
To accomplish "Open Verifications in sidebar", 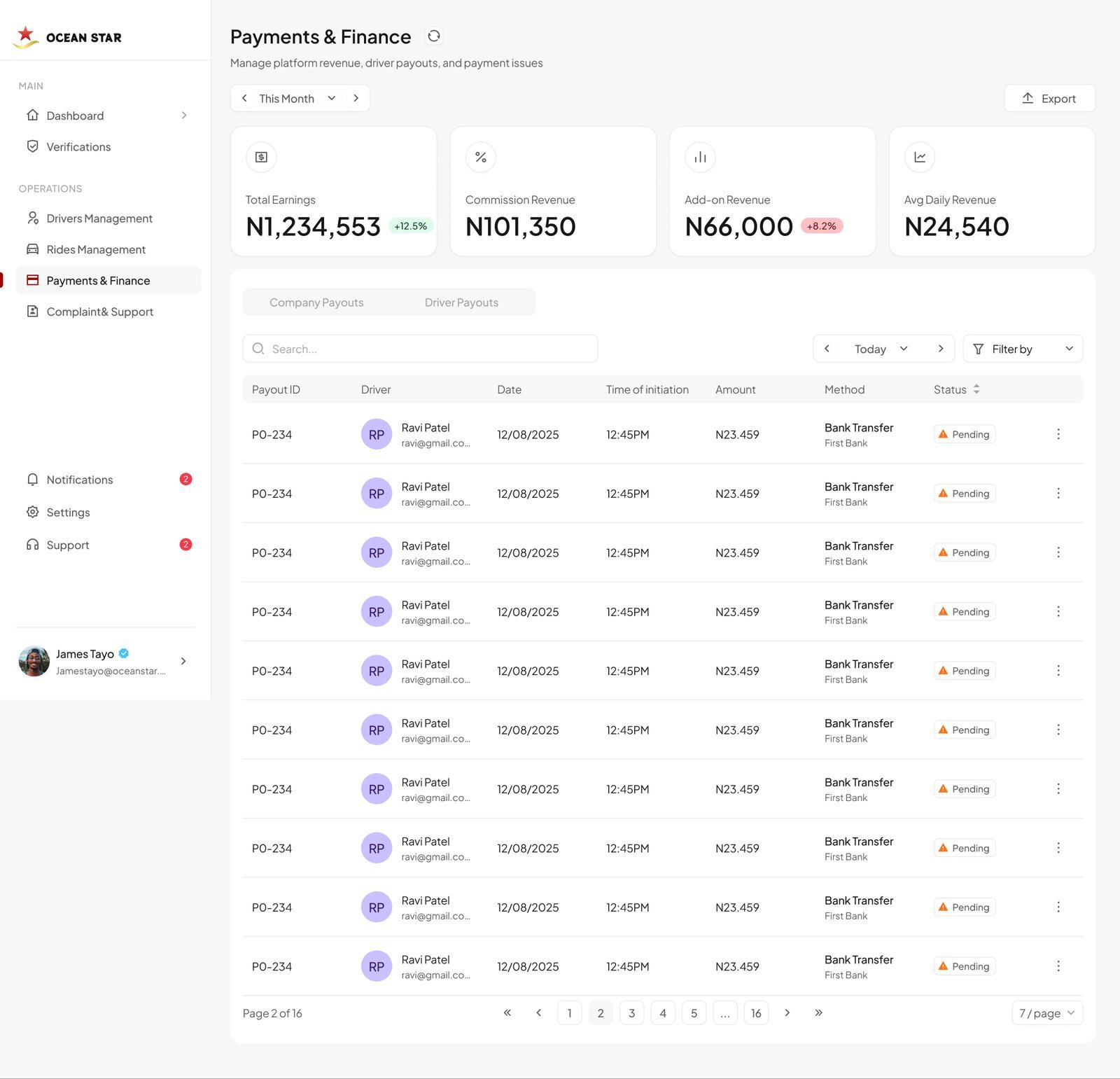I will tap(108, 146).
